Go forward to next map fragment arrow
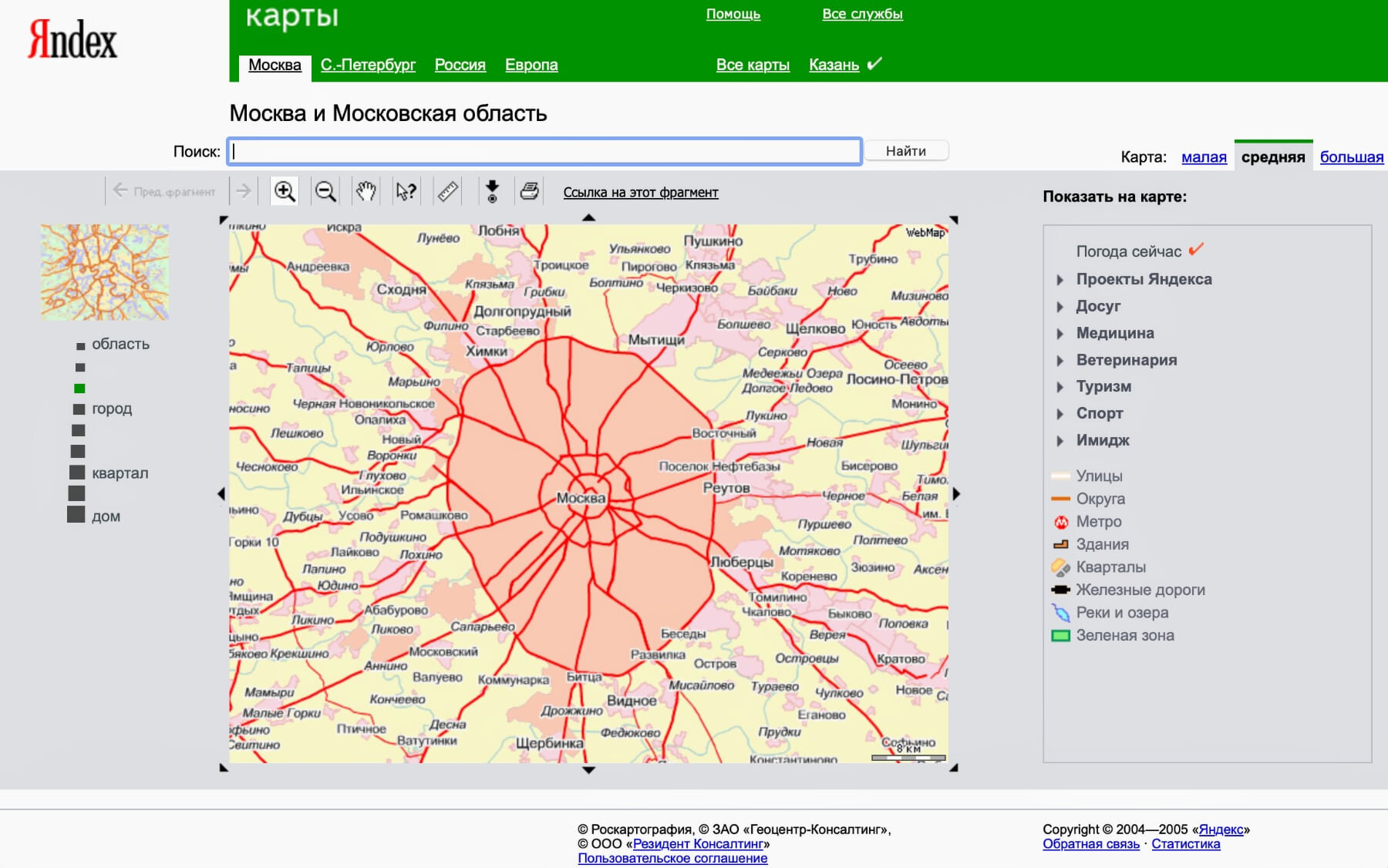The image size is (1388, 868). (244, 190)
